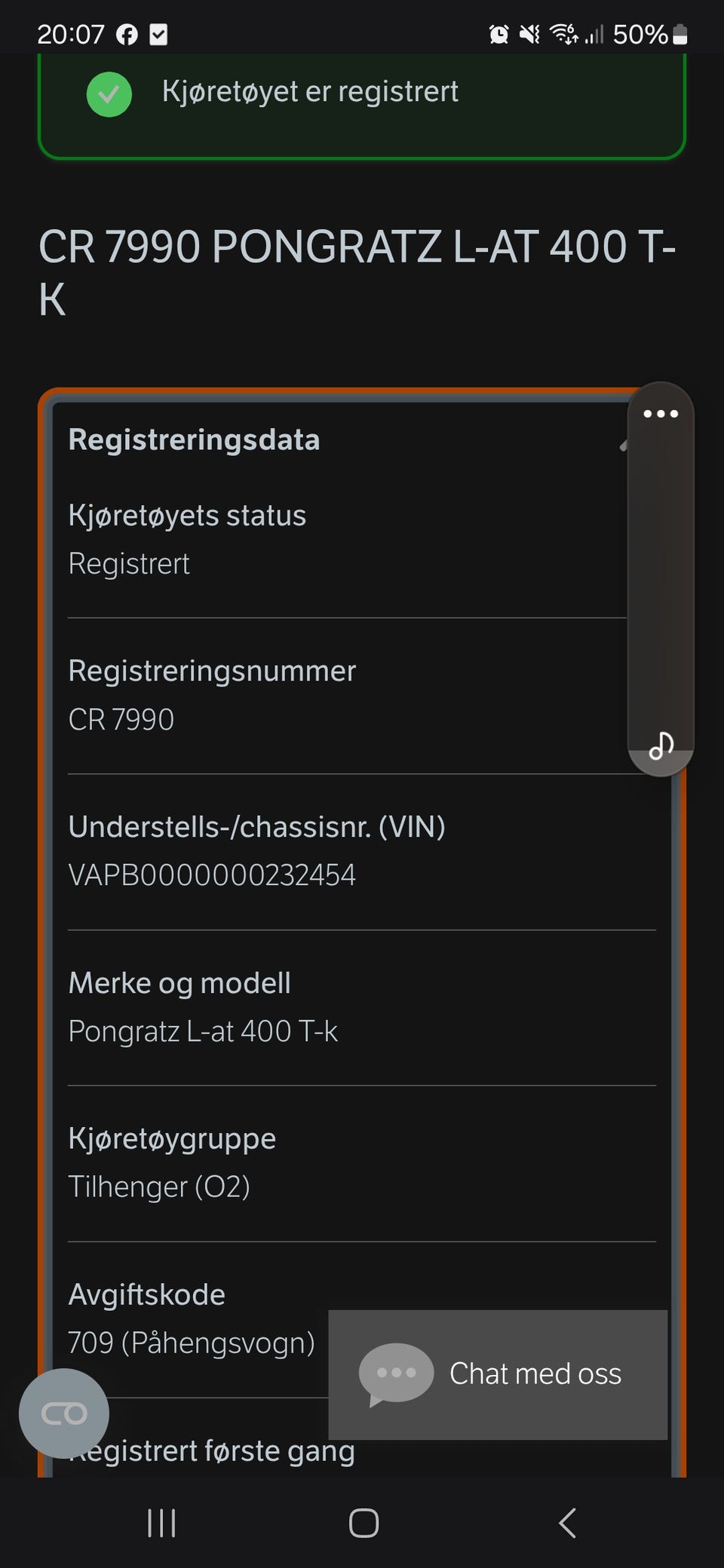This screenshot has width=724, height=1568.
Task: Tap the alarm clock status icon
Action: [x=499, y=34]
